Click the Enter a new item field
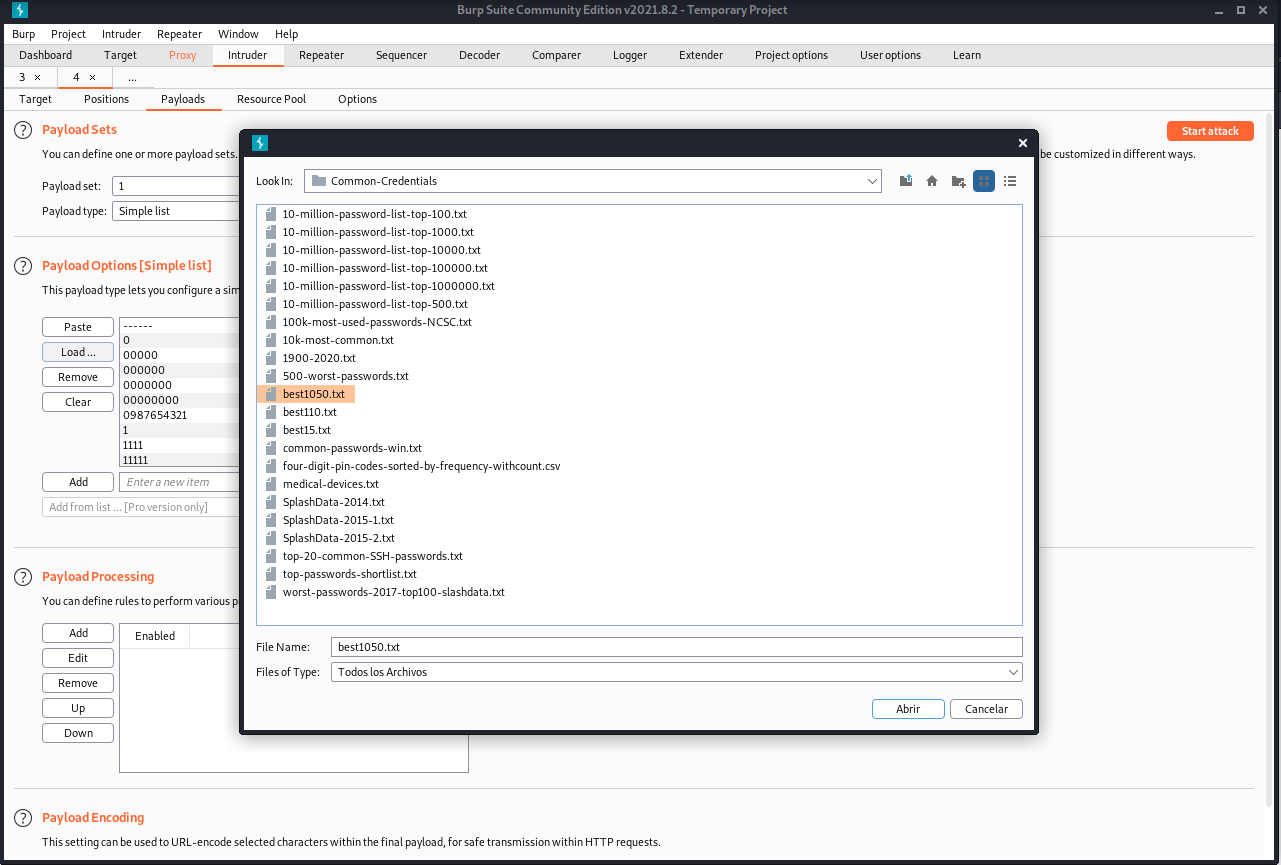Image resolution: width=1281 pixels, height=865 pixels. click(180, 482)
